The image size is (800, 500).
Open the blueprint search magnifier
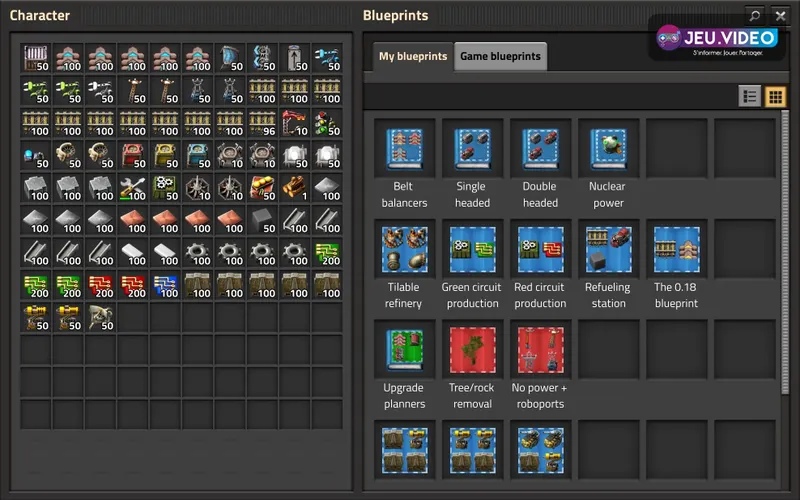click(755, 16)
